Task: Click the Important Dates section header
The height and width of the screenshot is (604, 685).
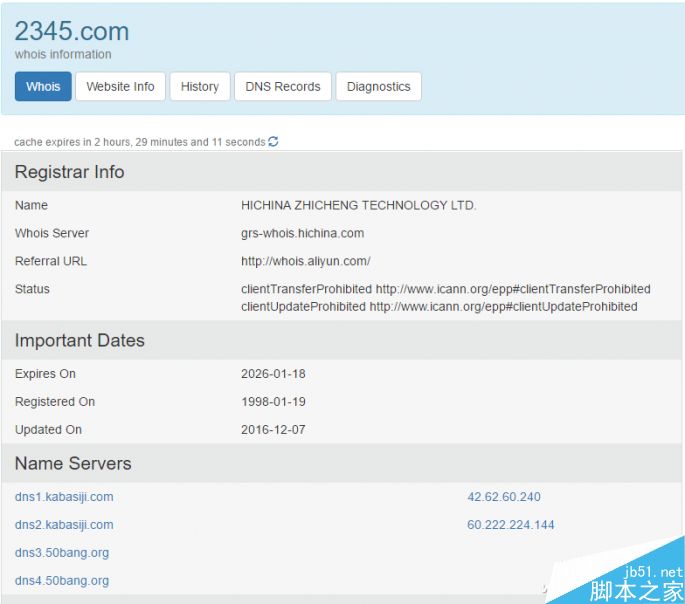Action: coord(80,341)
